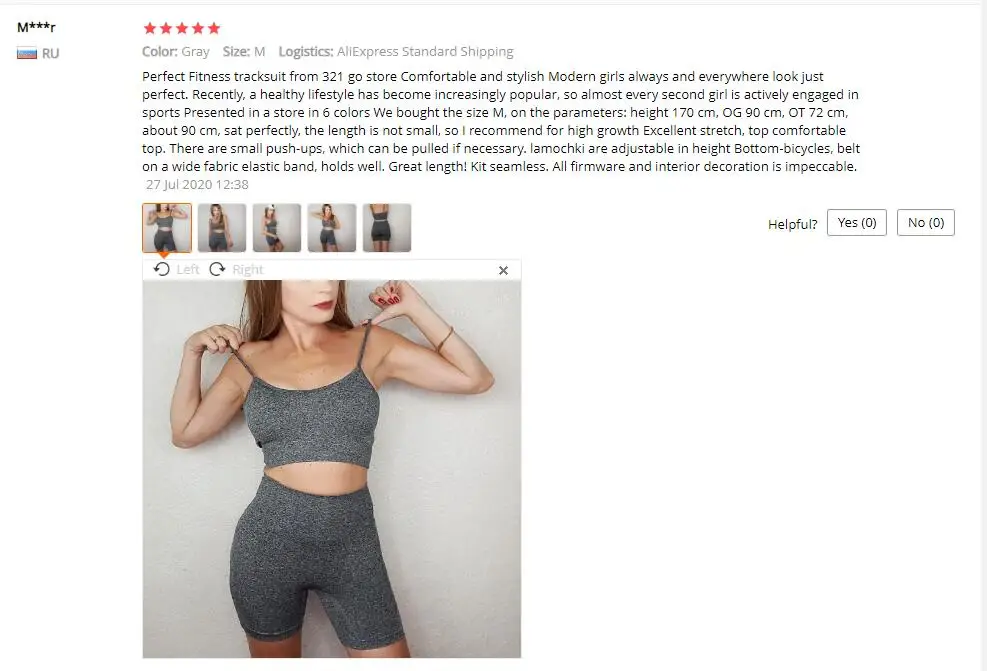Click the rotate left arrow icon
The width and height of the screenshot is (987, 671).
click(162, 269)
